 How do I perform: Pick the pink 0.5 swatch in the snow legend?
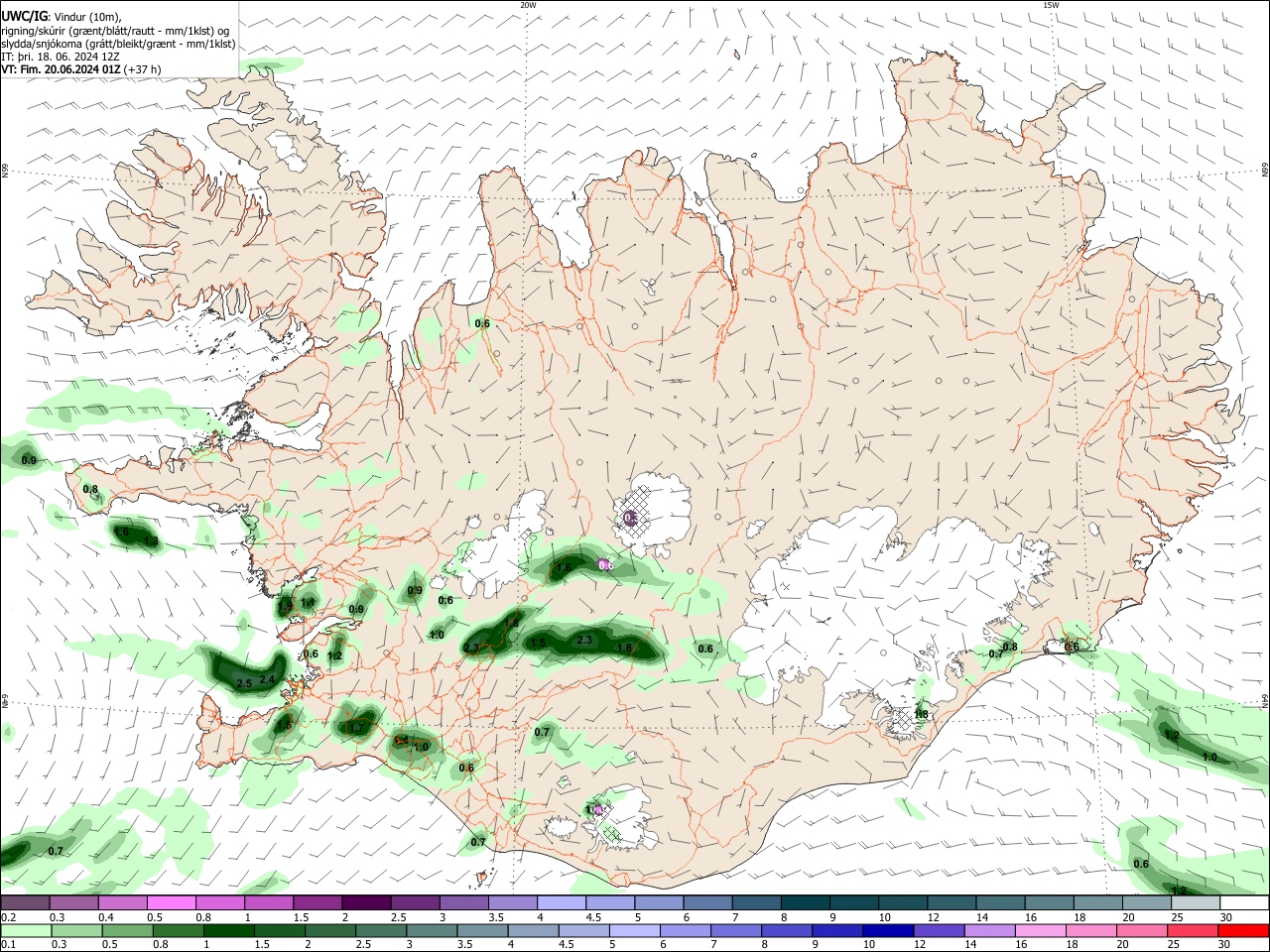point(171,902)
